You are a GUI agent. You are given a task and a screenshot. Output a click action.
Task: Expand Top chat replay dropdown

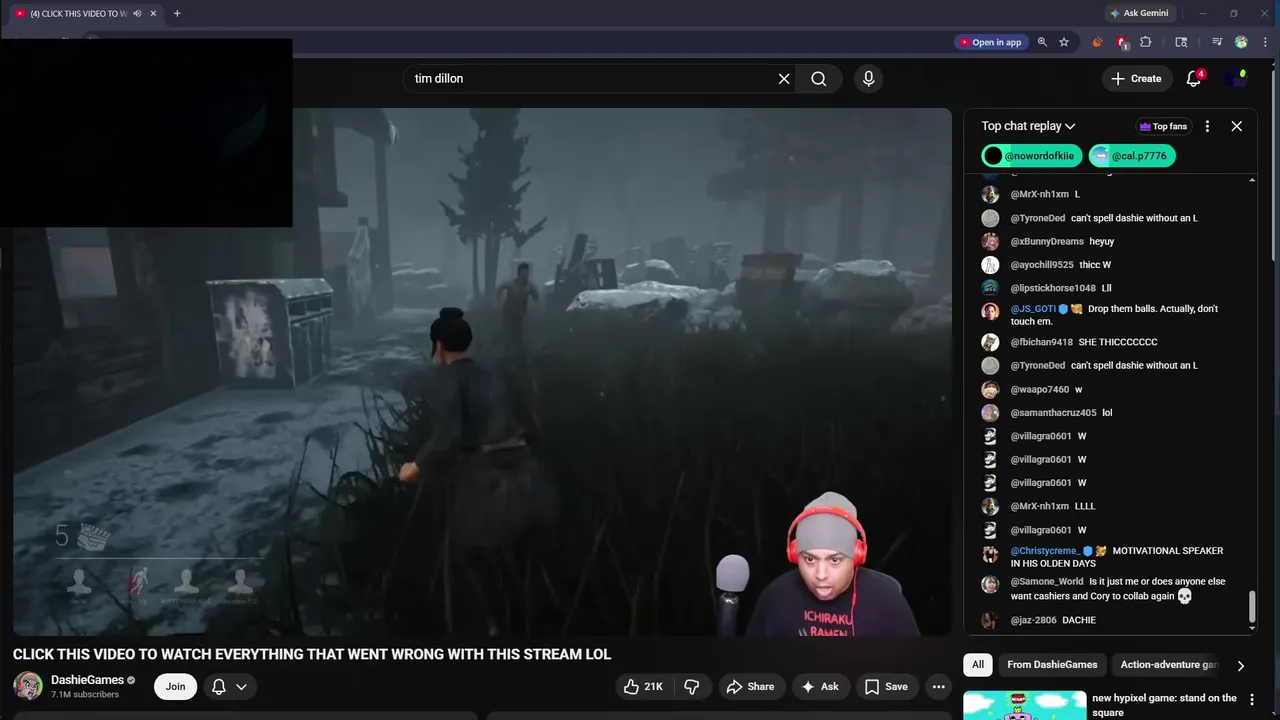pos(1028,126)
